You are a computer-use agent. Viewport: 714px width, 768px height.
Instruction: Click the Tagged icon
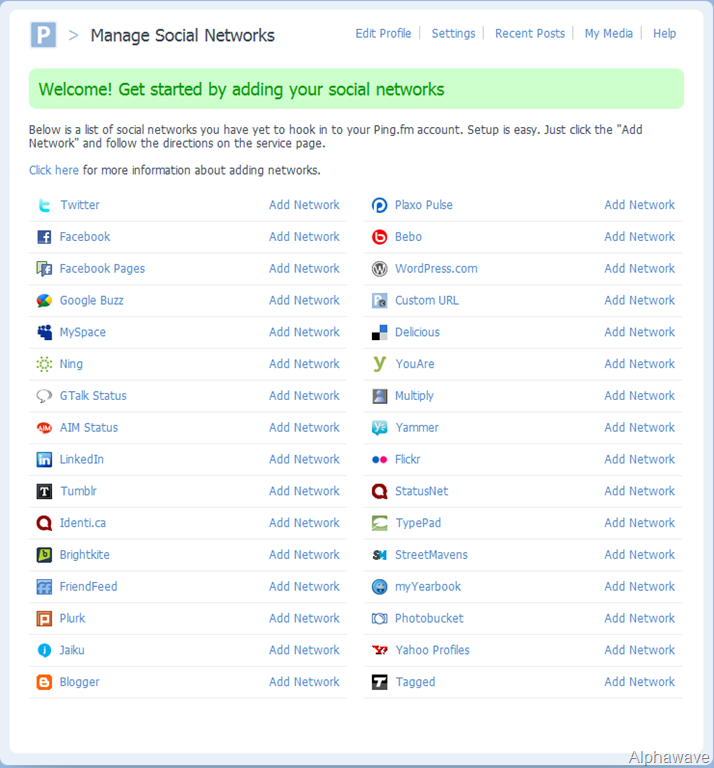pos(380,682)
